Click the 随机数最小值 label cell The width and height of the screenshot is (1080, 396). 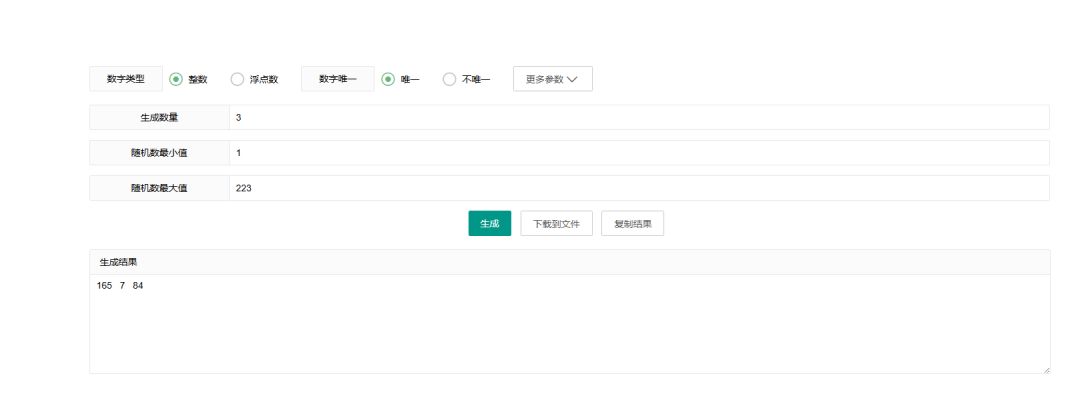tap(159, 153)
